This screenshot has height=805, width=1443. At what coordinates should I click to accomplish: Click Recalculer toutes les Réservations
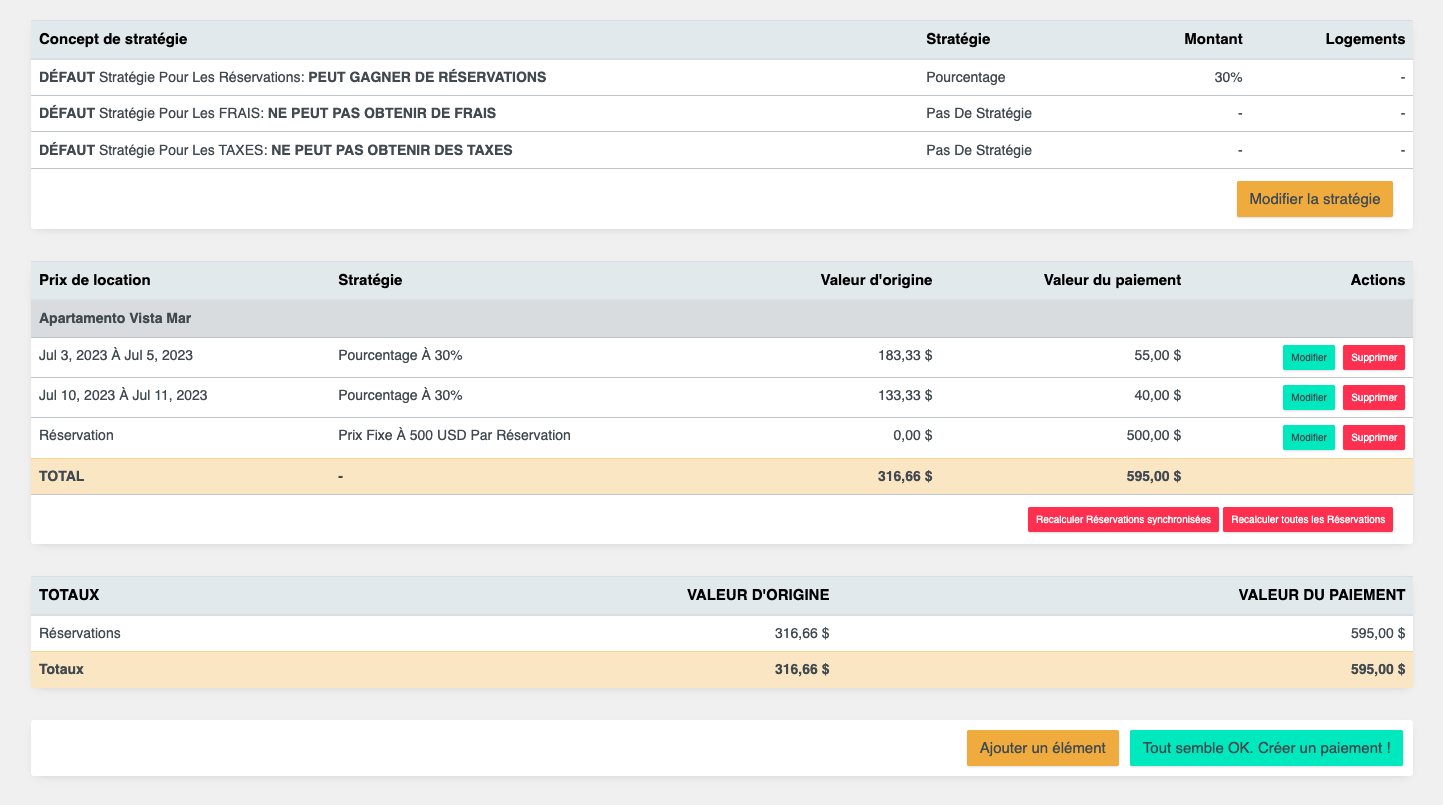click(1308, 519)
